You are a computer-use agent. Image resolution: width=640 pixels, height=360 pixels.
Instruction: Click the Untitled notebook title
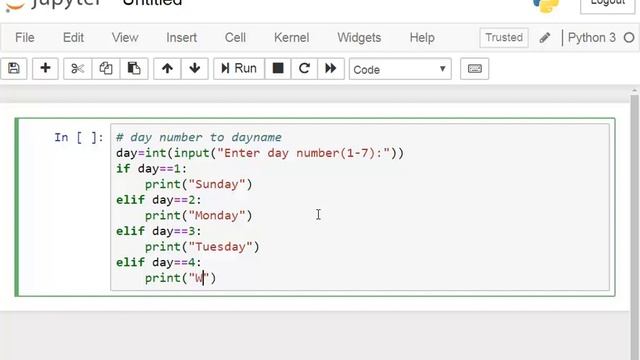(x=152, y=3)
